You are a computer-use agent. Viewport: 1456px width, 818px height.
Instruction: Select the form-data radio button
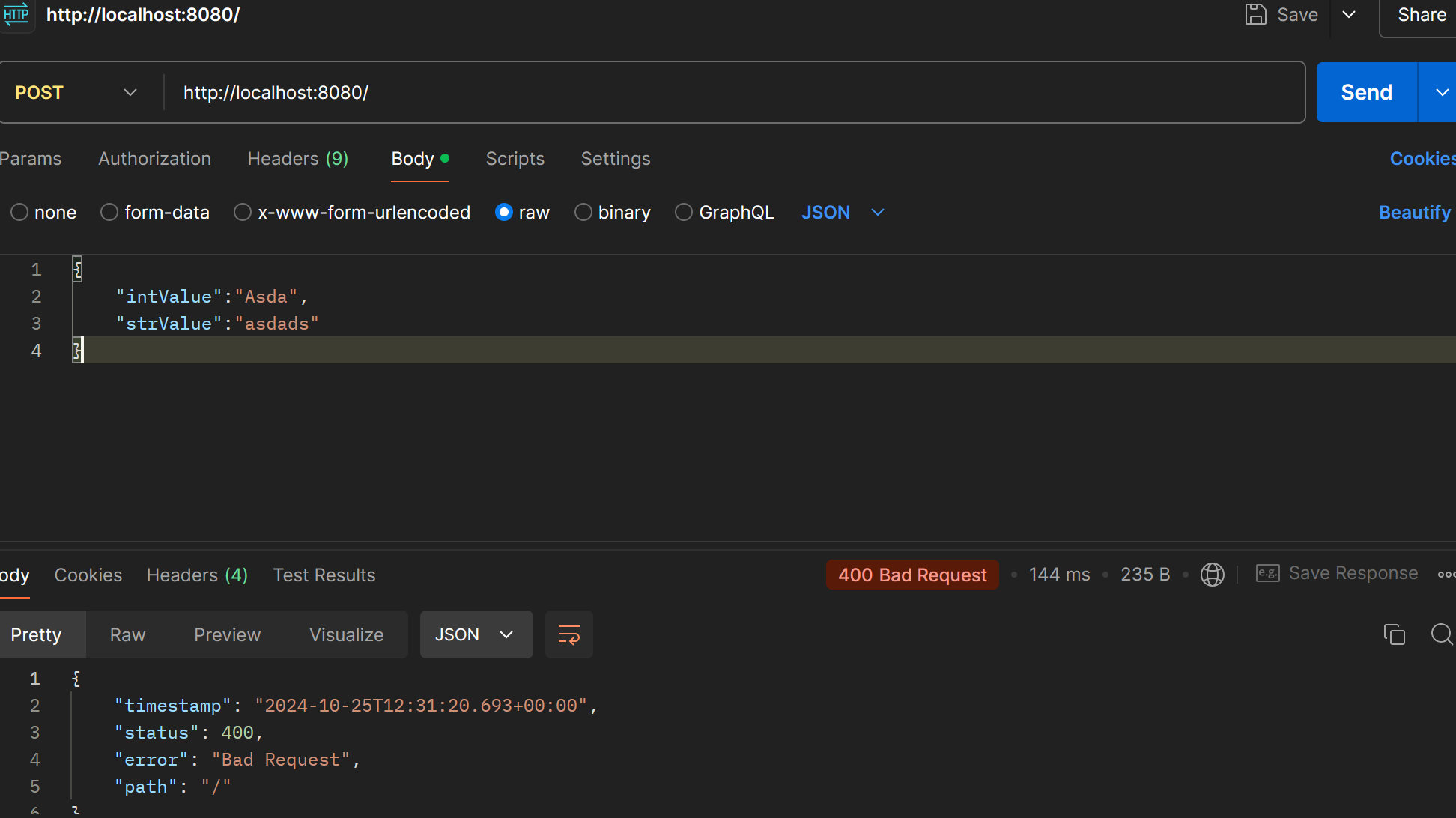coord(109,213)
